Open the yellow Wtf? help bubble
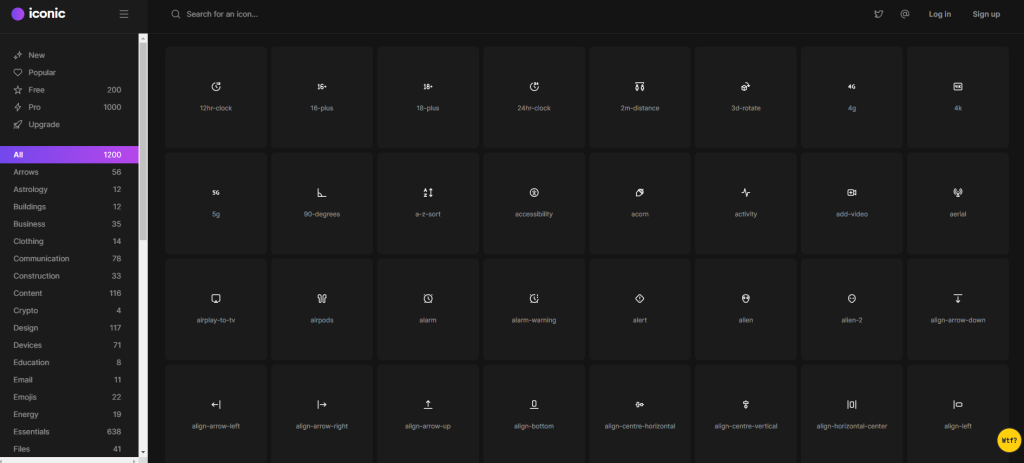Image resolution: width=1024 pixels, height=463 pixels. click(x=1009, y=439)
